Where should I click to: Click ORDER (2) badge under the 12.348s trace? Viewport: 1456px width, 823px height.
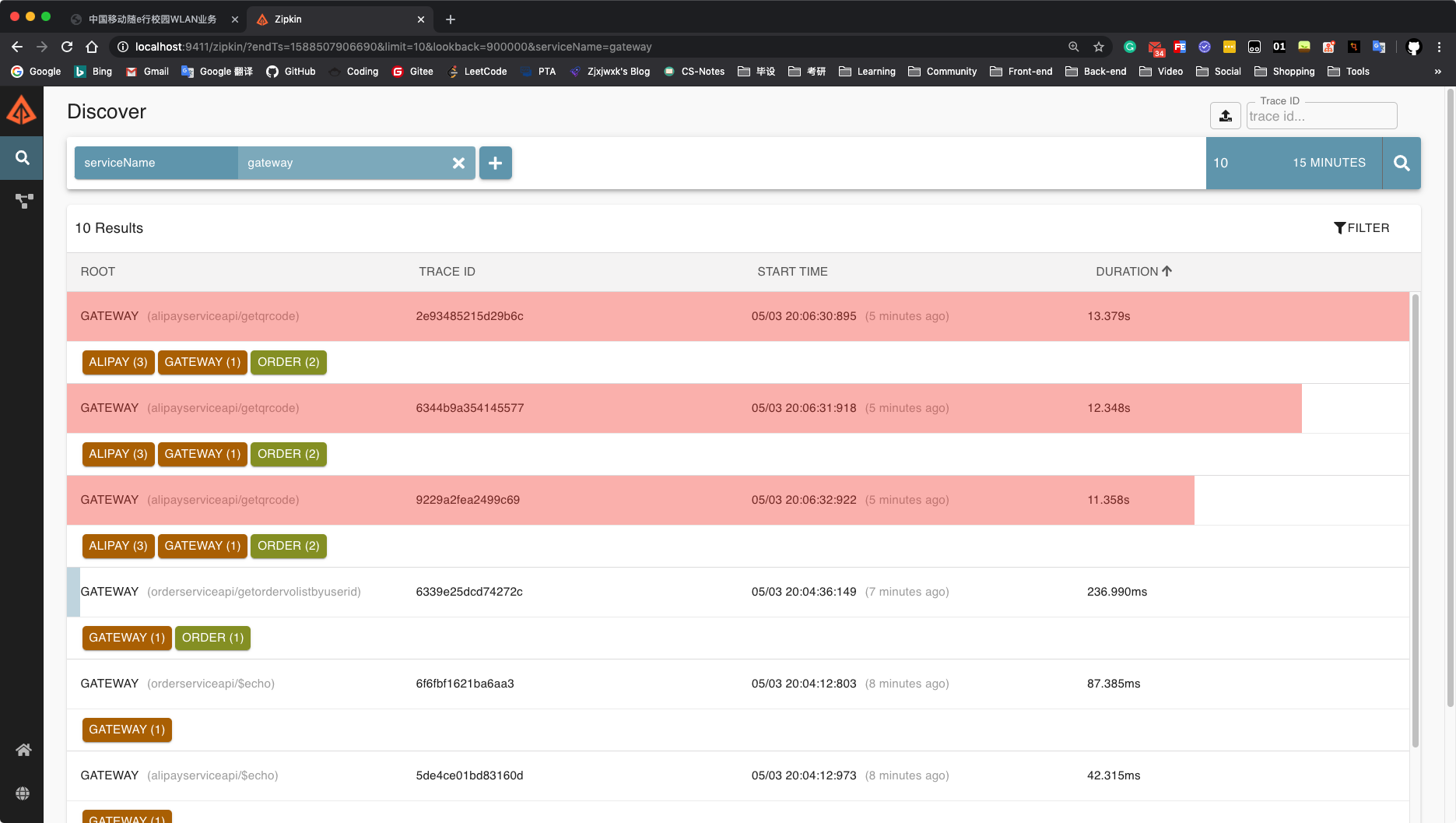click(x=289, y=454)
